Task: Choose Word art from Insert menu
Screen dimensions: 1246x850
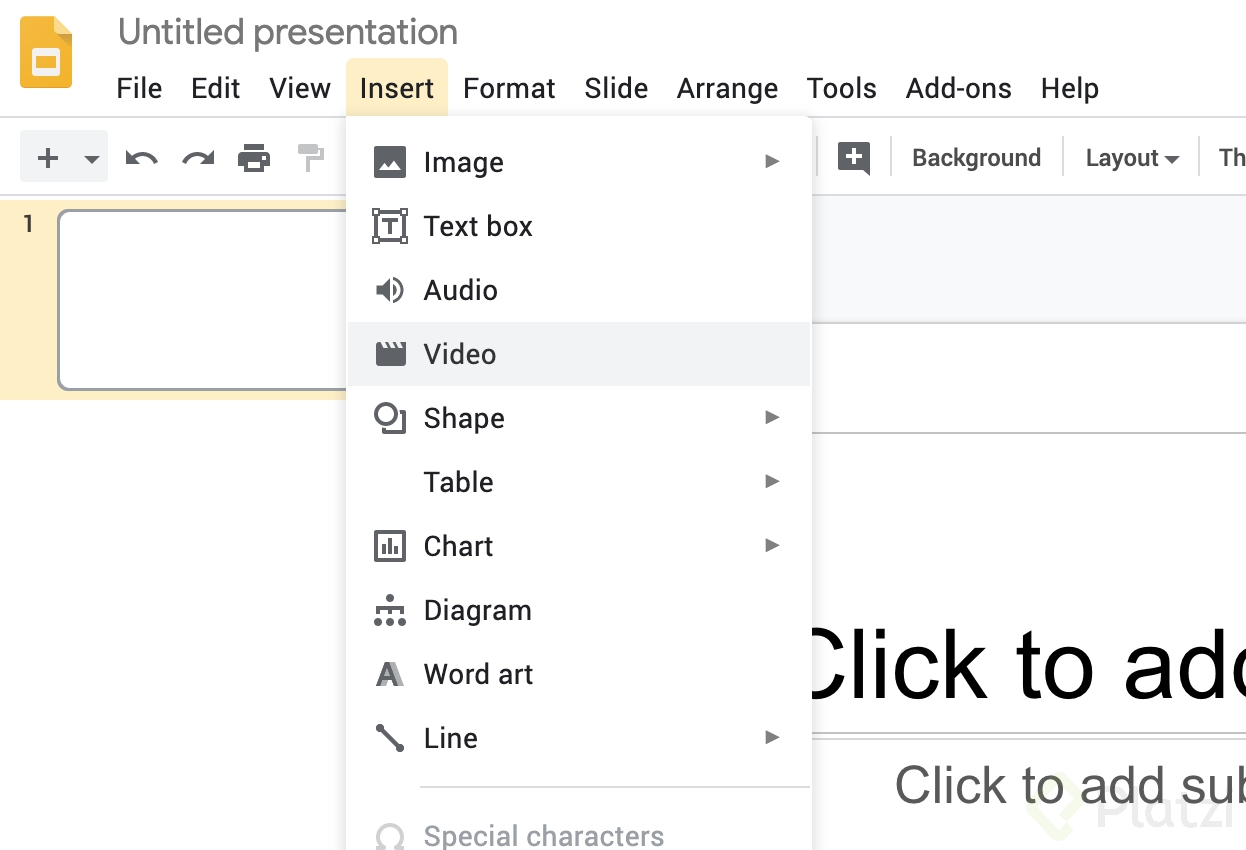Action: pyautogui.click(x=578, y=674)
